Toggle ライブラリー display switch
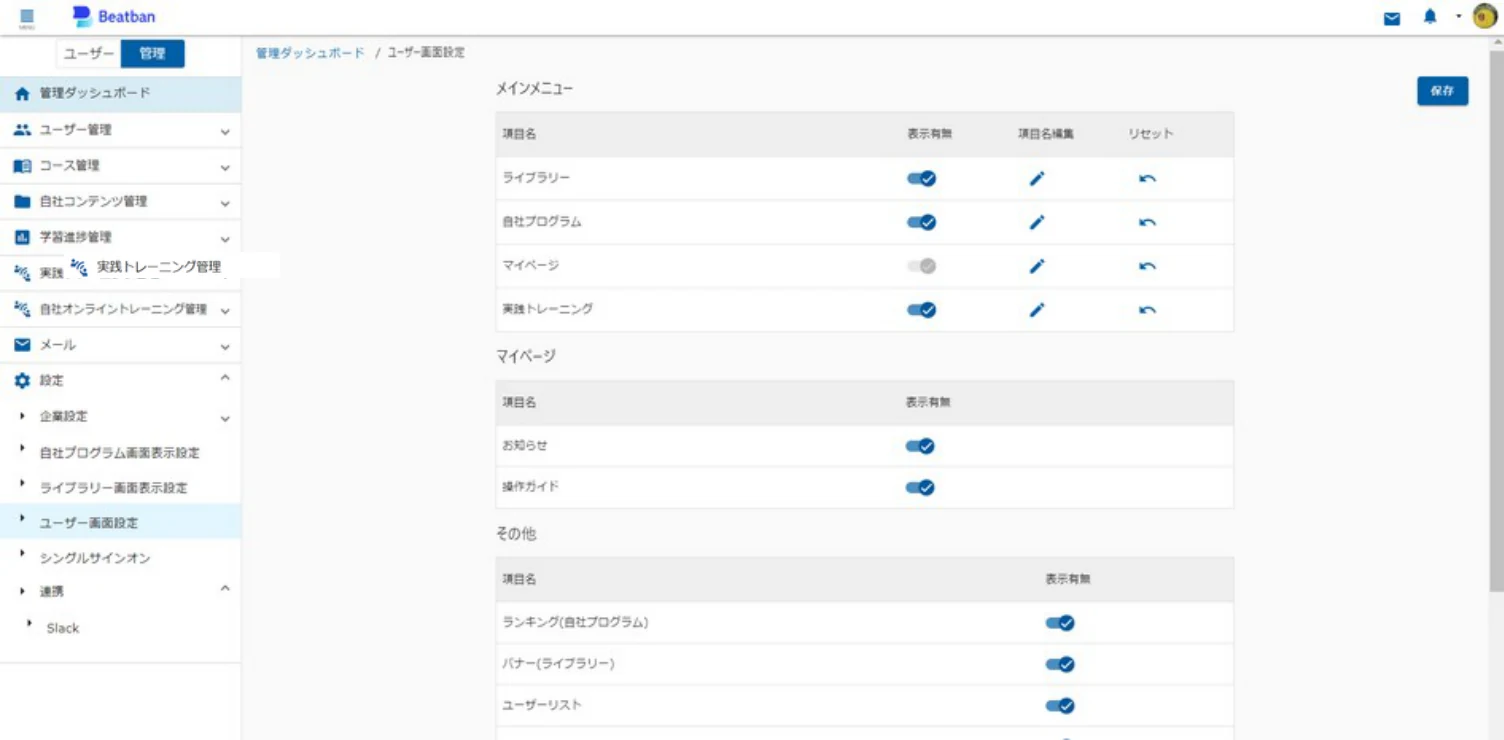This screenshot has height=740, width=1504. tap(921, 179)
